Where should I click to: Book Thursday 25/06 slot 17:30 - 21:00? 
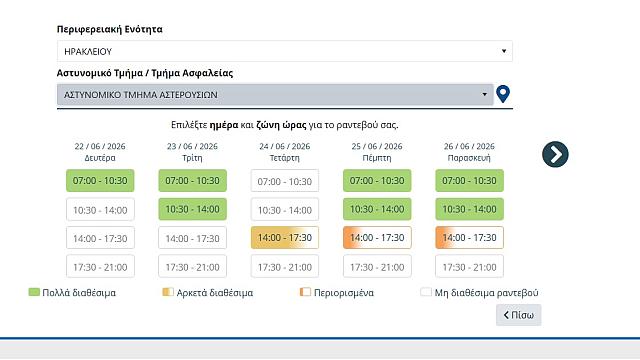(377, 267)
